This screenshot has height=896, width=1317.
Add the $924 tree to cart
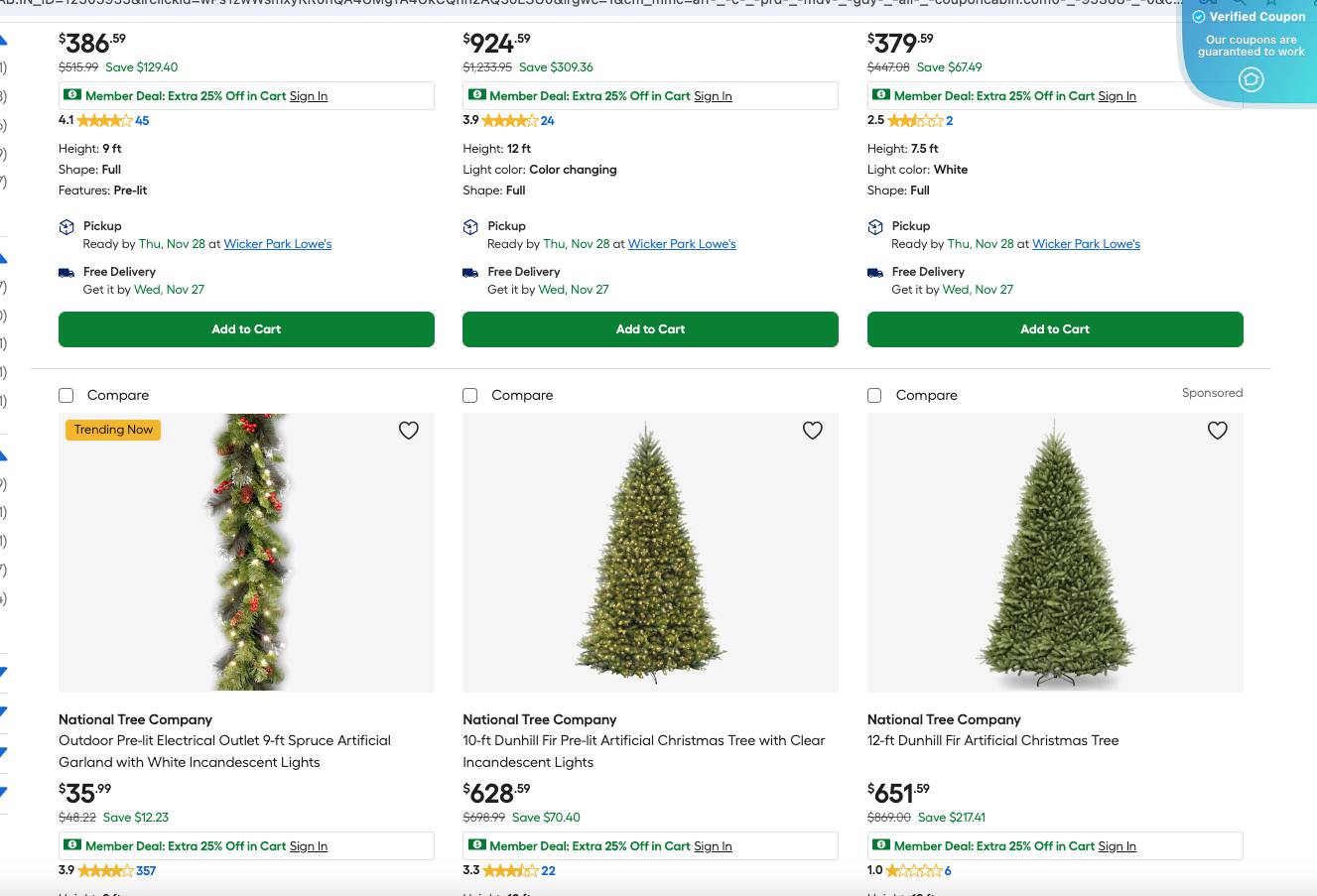click(x=650, y=328)
